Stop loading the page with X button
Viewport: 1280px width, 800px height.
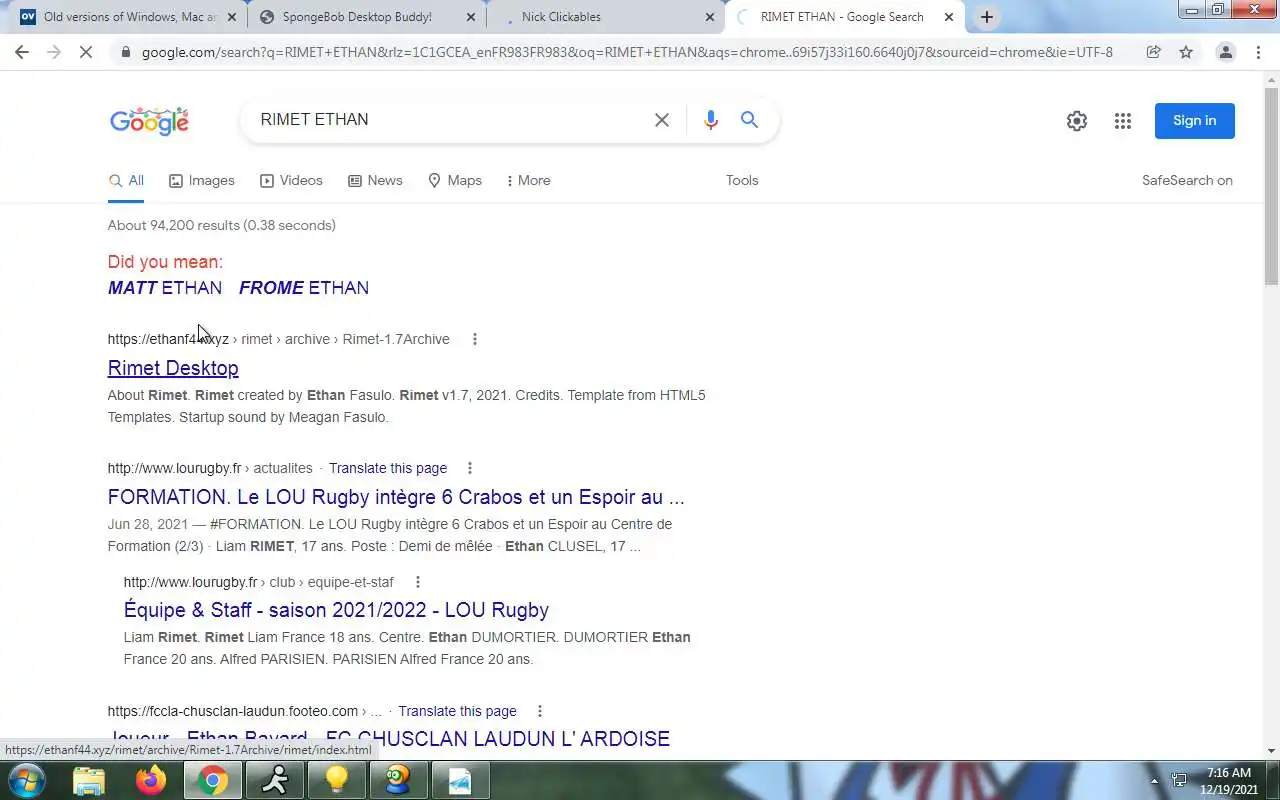tap(86, 52)
